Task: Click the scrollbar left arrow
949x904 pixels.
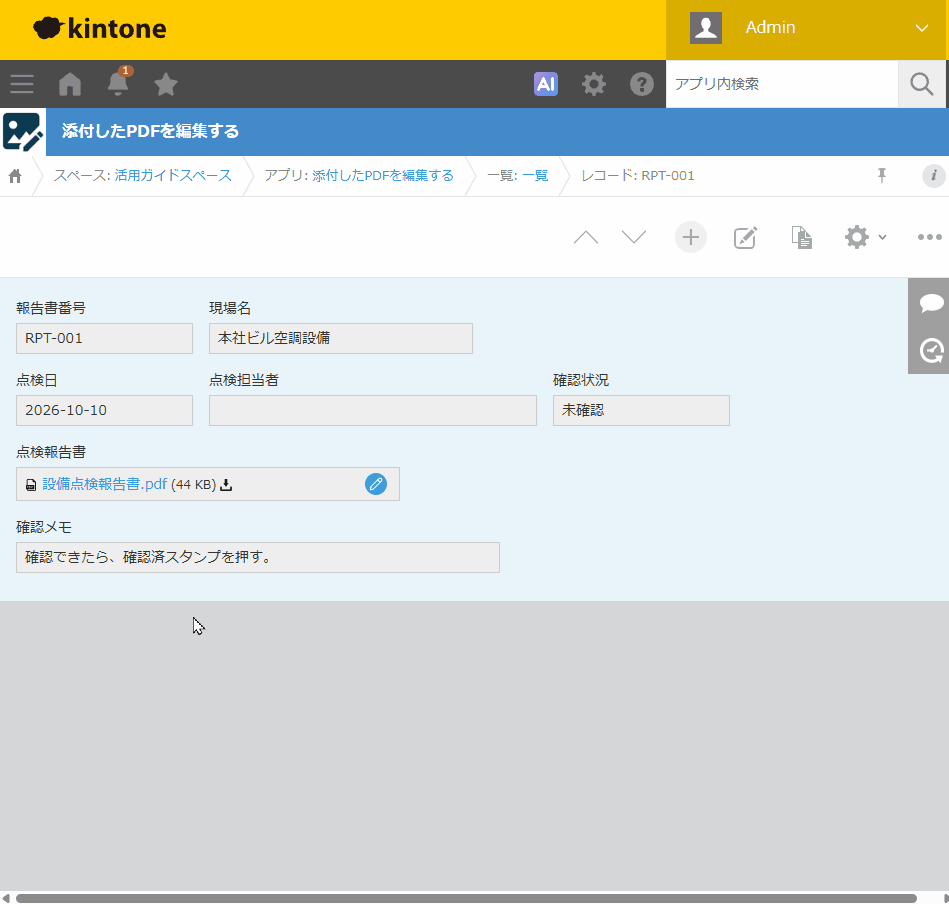Action: coord(5,898)
